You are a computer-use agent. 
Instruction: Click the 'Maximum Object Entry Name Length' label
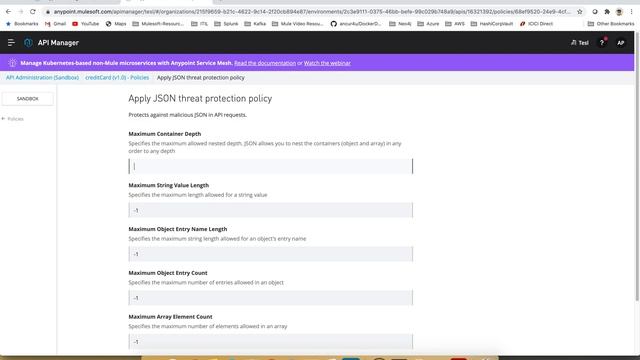(x=178, y=229)
